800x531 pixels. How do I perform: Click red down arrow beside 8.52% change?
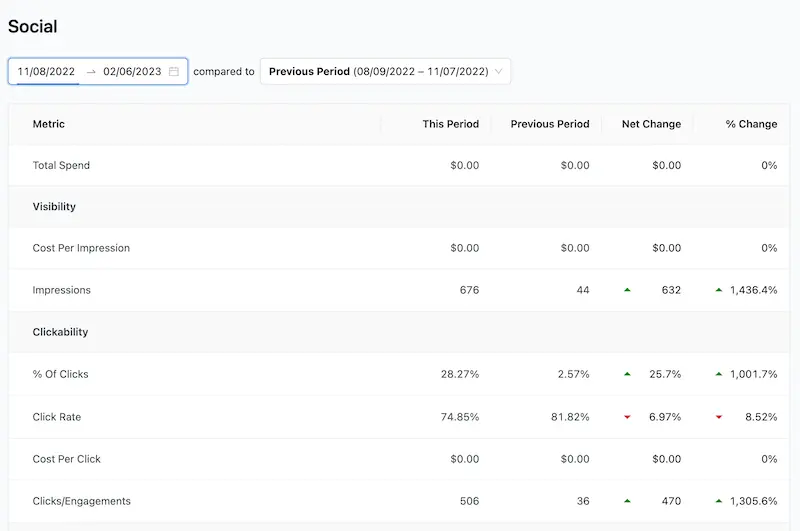pyautogui.click(x=718, y=417)
